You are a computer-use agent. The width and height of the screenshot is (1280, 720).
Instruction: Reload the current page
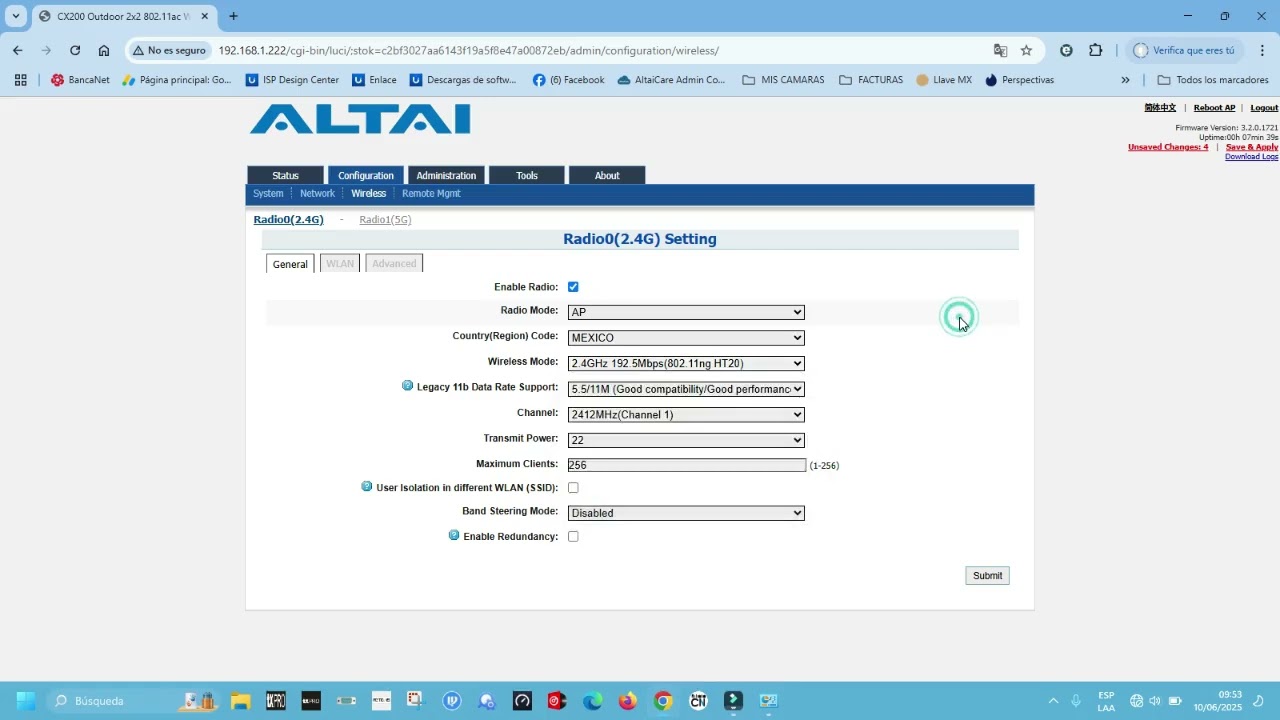(75, 50)
